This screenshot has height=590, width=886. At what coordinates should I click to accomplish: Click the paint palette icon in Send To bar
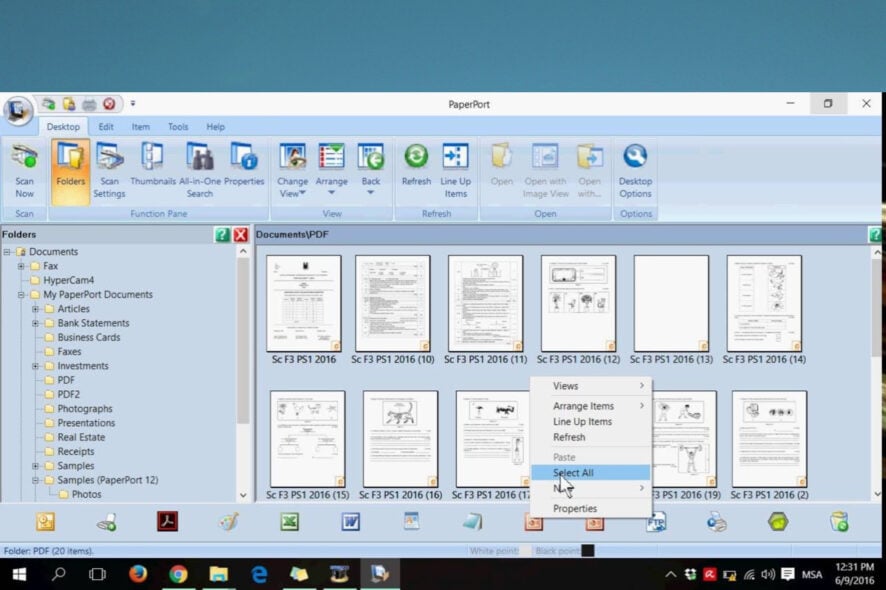click(229, 521)
